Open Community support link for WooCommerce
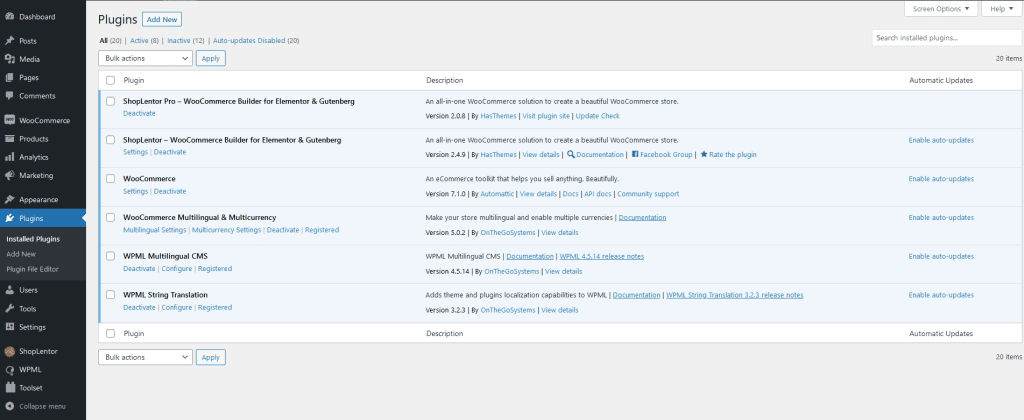 click(x=648, y=194)
